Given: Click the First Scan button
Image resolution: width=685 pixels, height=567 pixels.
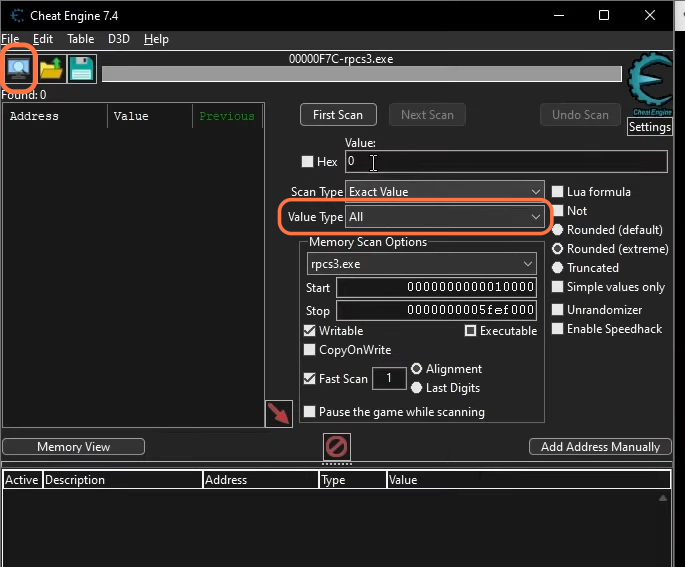Looking at the screenshot, I should pos(338,114).
